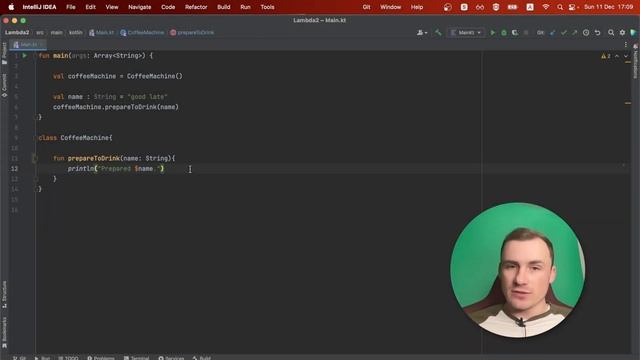Screen dimensions: 640x360
Task: Jump to next highlighted error arrow
Action: click(x=626, y=56)
